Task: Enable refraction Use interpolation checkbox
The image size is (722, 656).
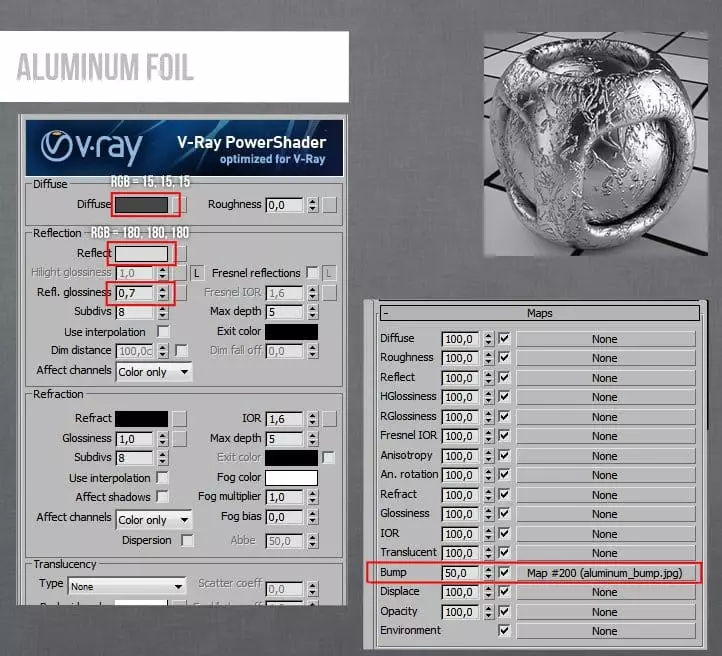Action: [x=162, y=477]
